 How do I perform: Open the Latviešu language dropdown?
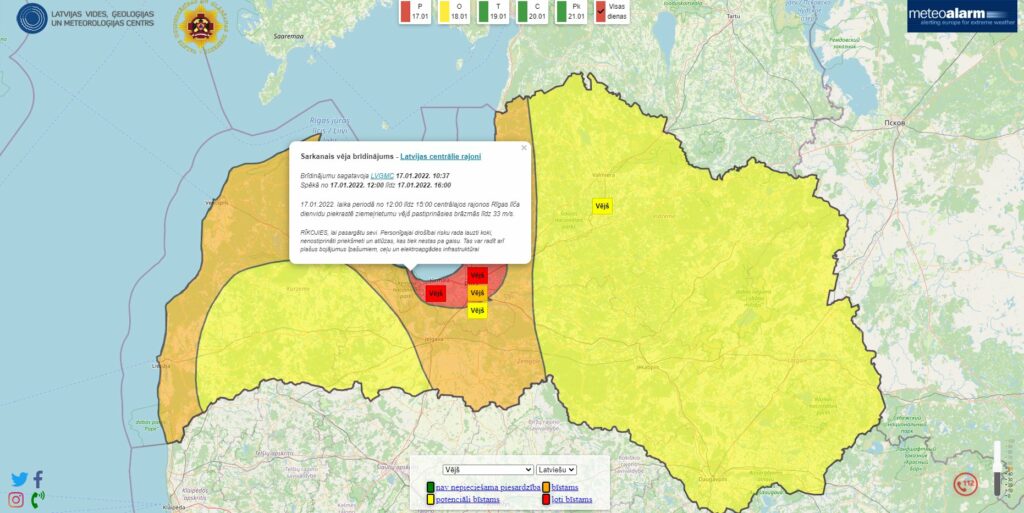(x=556, y=469)
